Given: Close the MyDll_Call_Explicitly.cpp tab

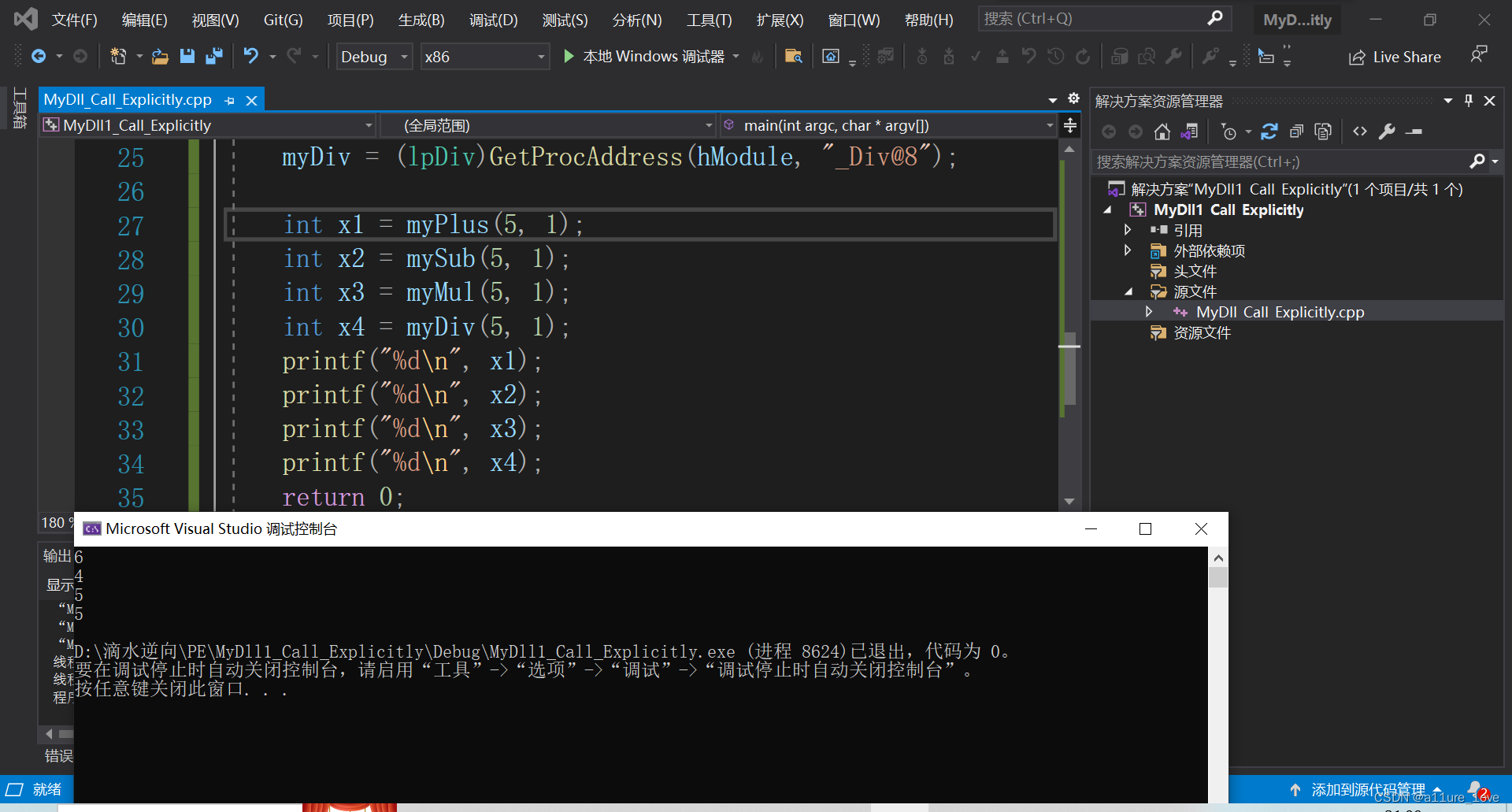Looking at the screenshot, I should (x=252, y=101).
